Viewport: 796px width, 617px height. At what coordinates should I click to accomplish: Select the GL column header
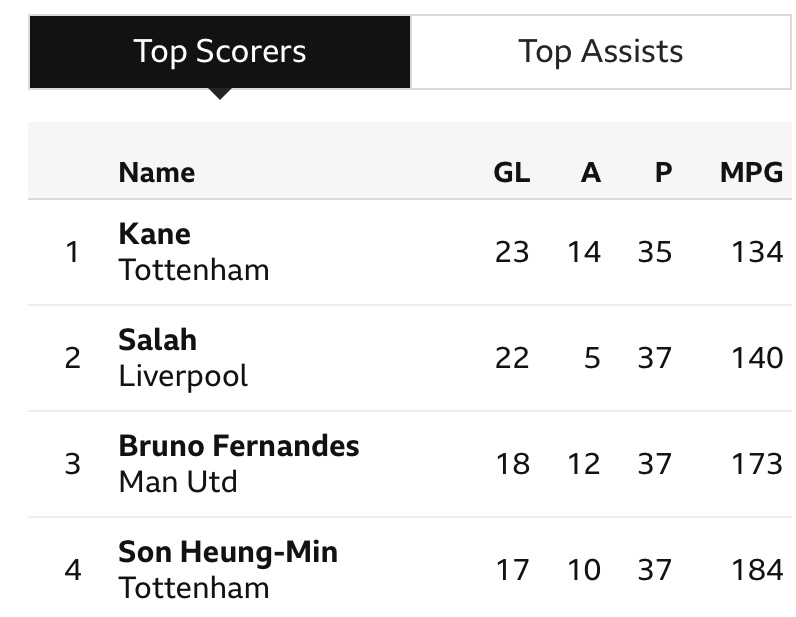(511, 172)
